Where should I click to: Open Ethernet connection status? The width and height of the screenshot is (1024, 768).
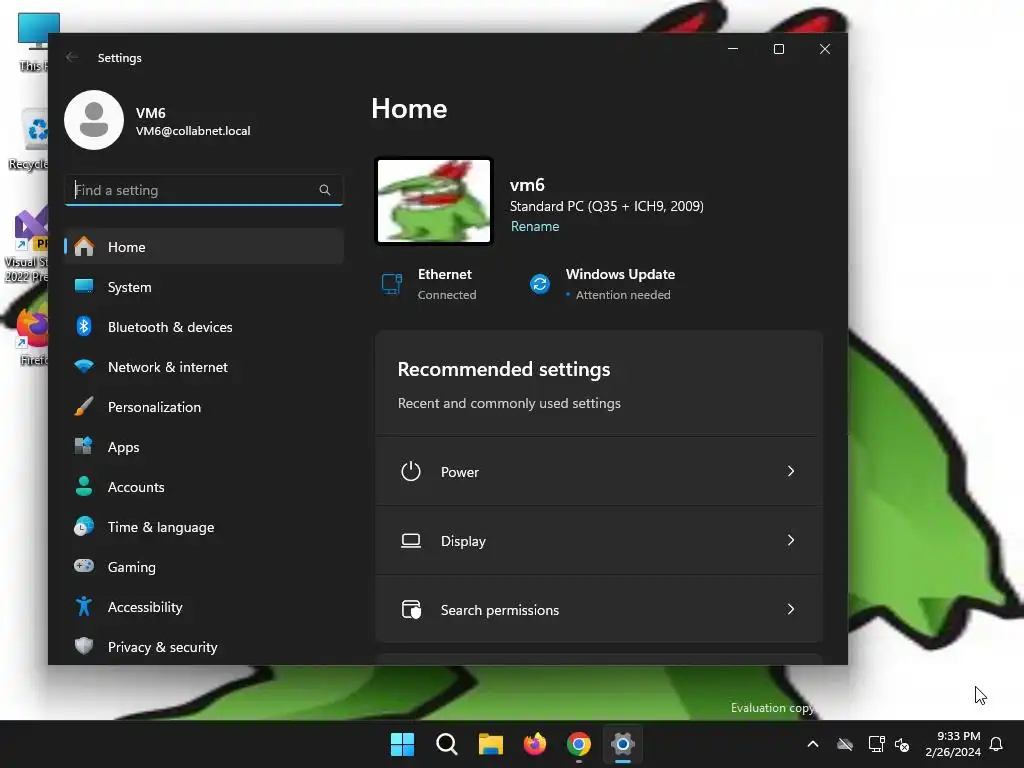click(430, 284)
